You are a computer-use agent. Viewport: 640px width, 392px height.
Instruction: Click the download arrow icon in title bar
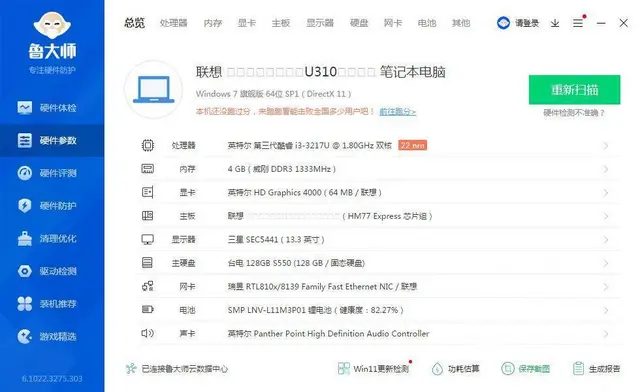click(555, 23)
